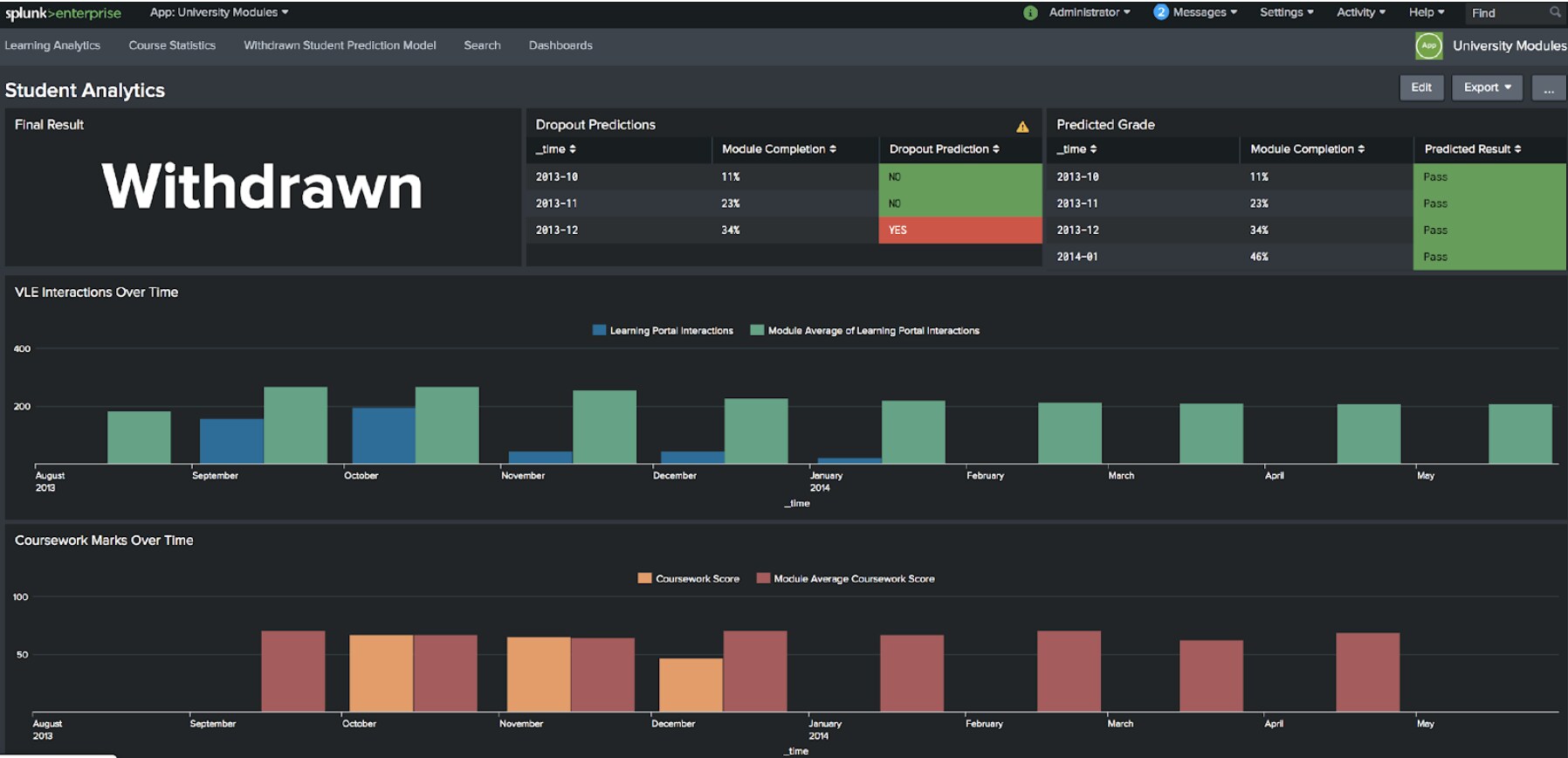
Task: Sort Predicted Grade by _time column
Action: 1076,149
